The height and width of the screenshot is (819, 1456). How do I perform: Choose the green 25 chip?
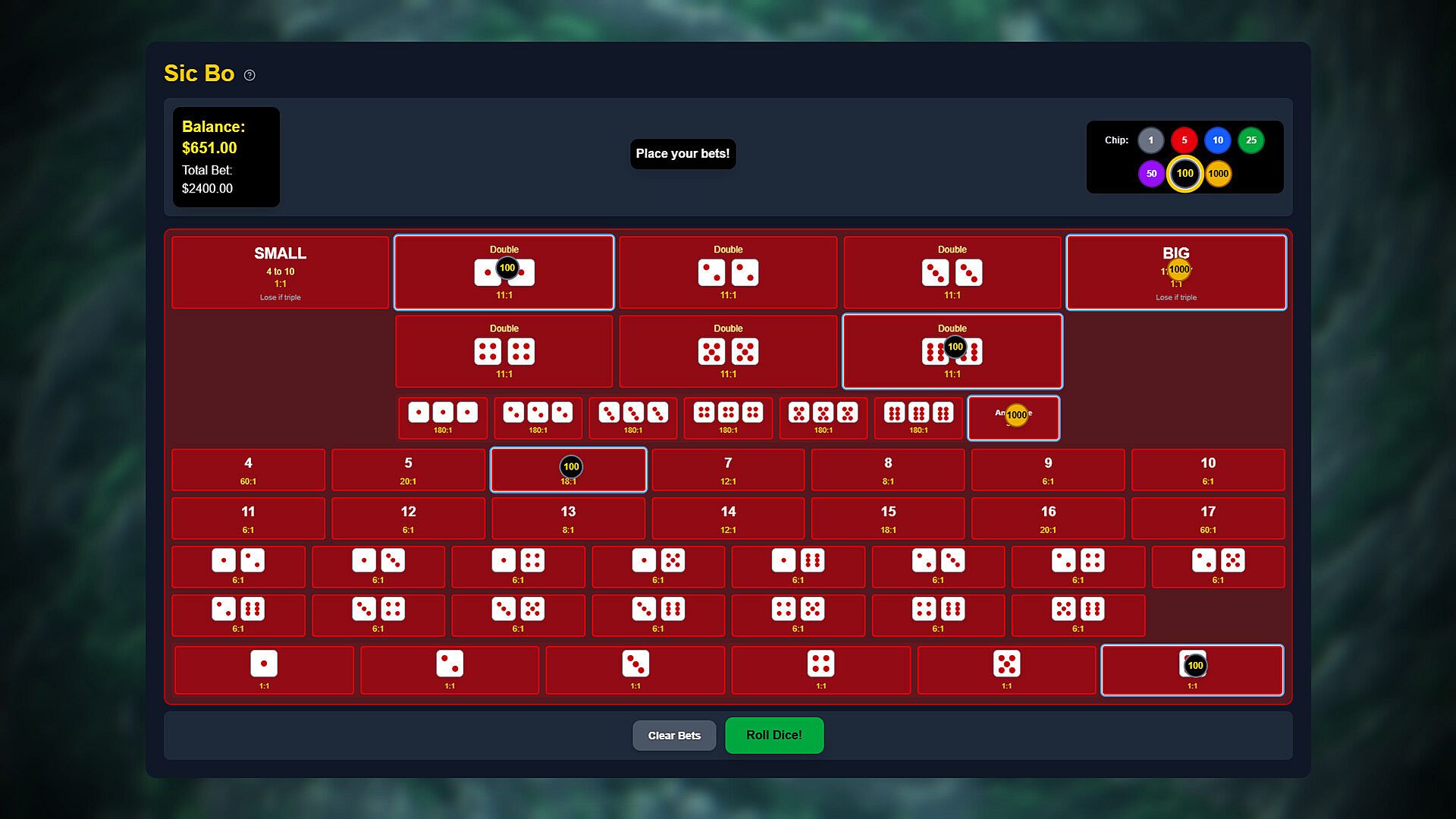1250,140
